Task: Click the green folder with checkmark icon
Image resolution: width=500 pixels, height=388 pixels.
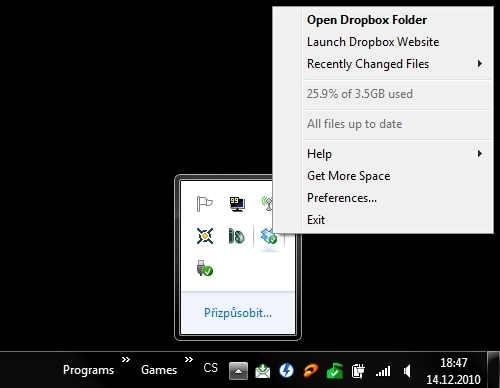Action: tap(335, 371)
